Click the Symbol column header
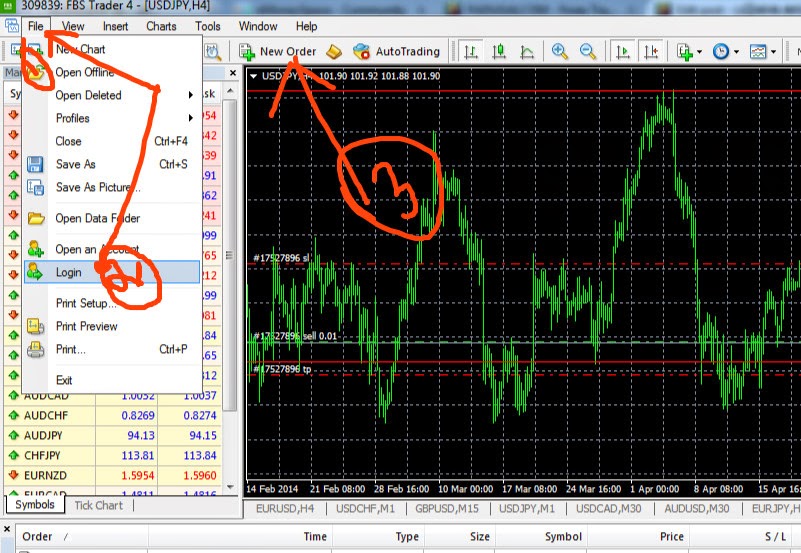Viewport: 801px width, 553px height. pyautogui.click(x=541, y=537)
